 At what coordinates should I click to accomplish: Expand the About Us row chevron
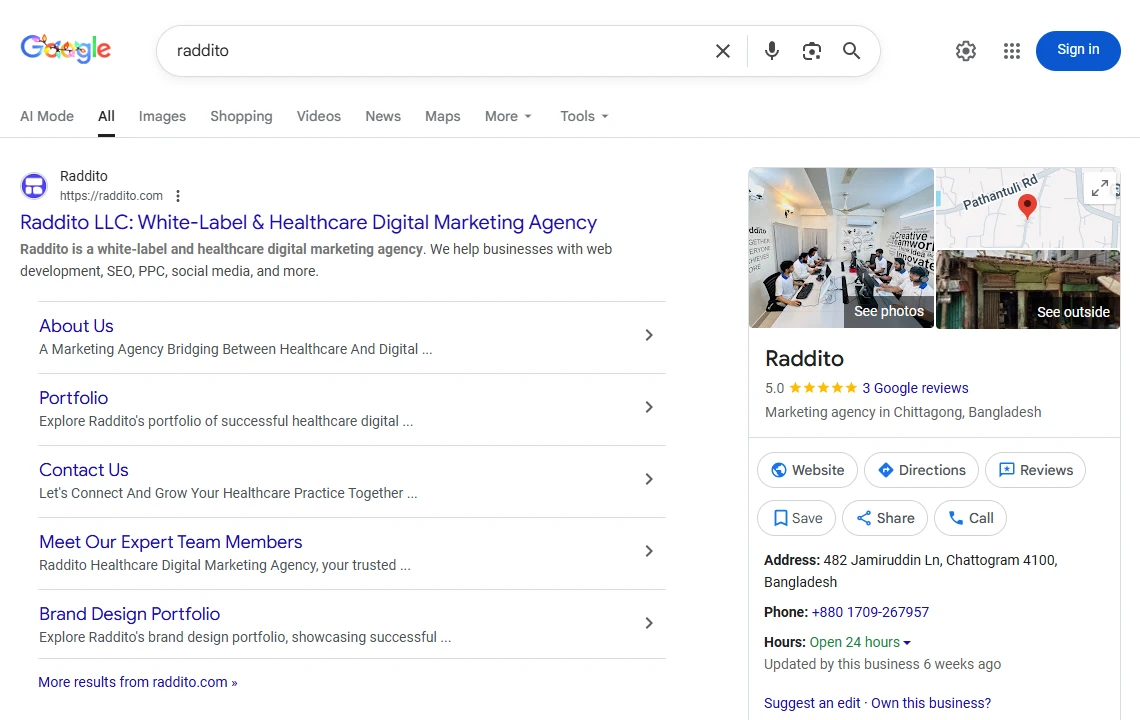[x=649, y=335]
